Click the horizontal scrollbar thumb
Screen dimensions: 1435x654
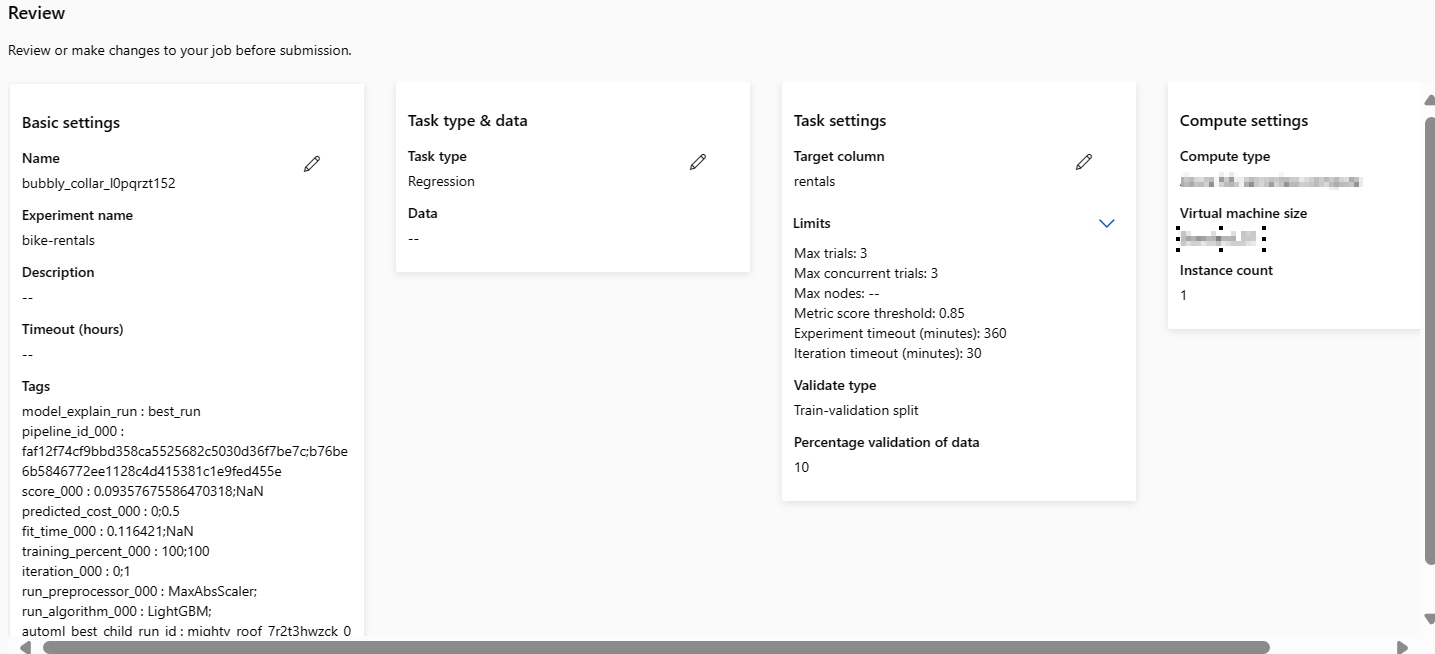656,647
